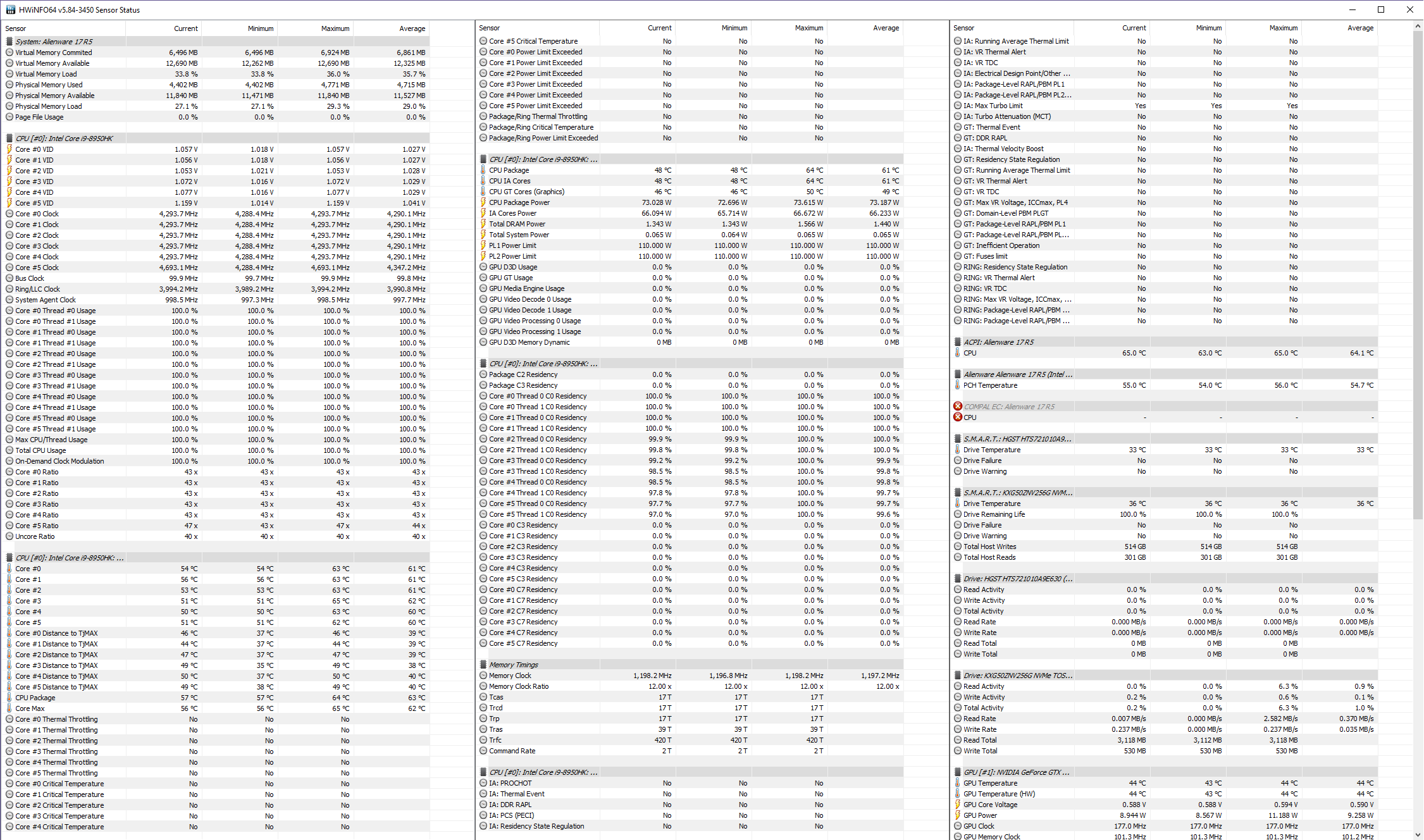The image size is (1424, 840).
Task: Select the RING: VR Thermal Alert row
Action: 1165,278
